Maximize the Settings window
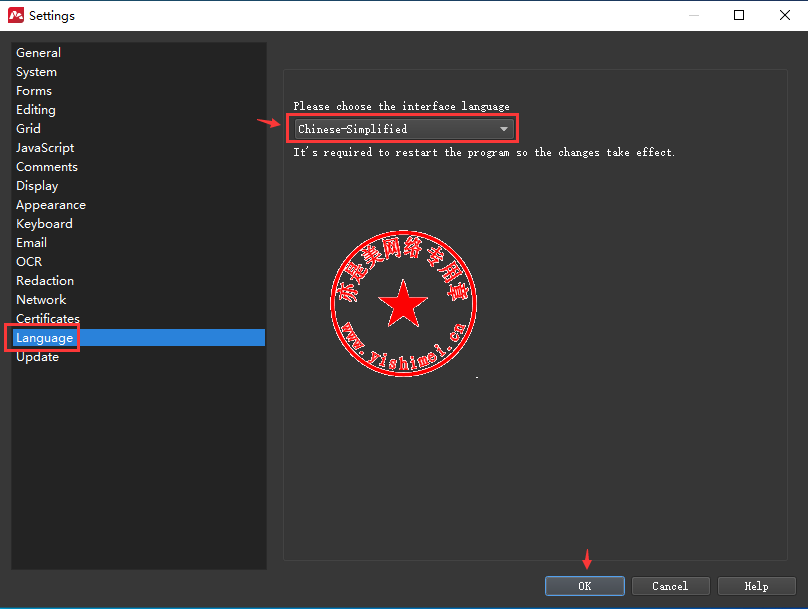The width and height of the screenshot is (808, 609). tap(739, 15)
